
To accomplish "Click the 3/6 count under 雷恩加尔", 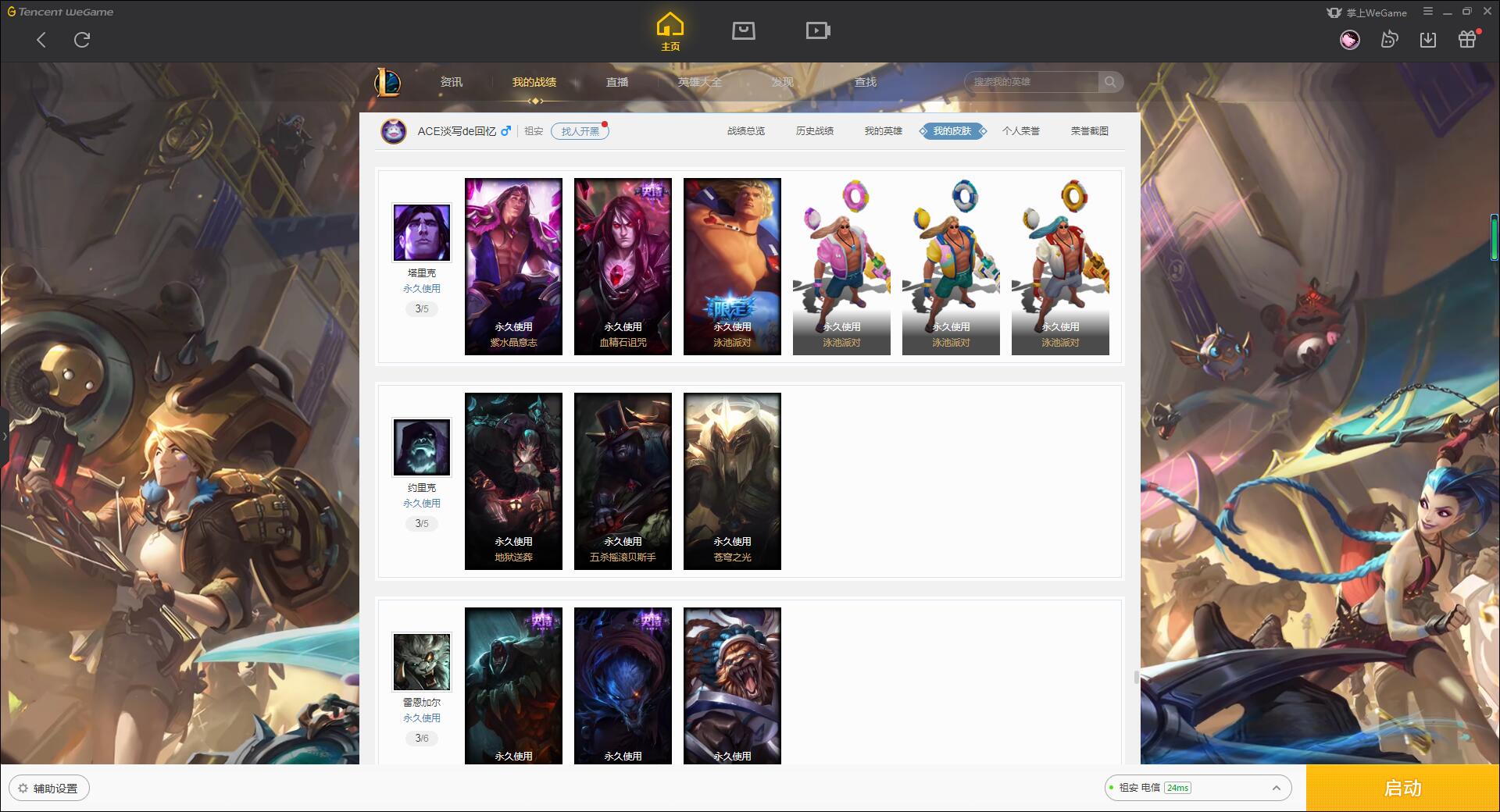I will pyautogui.click(x=422, y=739).
